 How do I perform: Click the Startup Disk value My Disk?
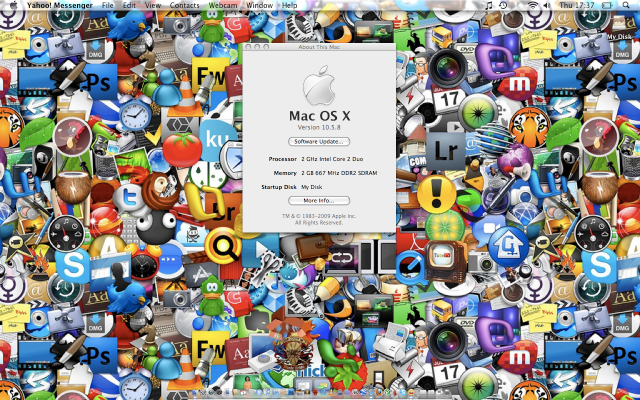[x=311, y=187]
